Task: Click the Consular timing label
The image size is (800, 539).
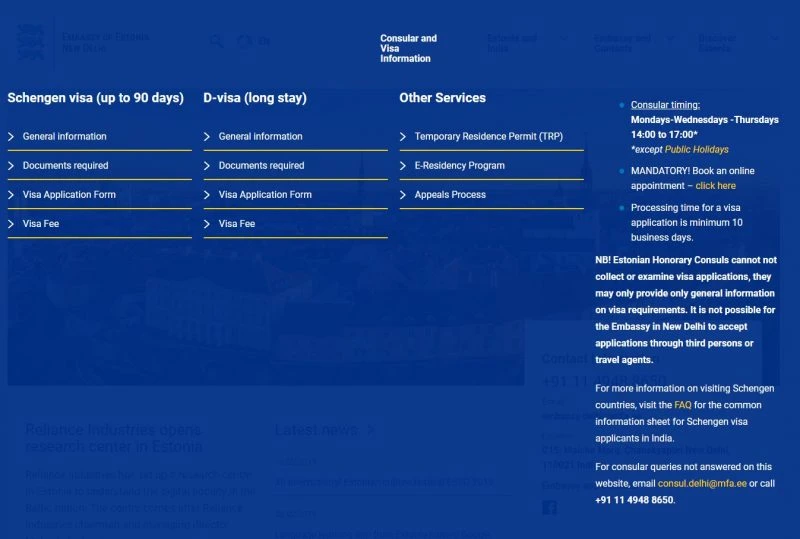Action: 665,105
